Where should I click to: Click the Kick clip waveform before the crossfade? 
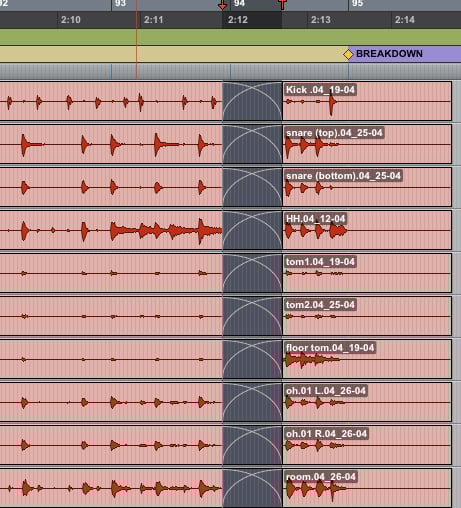pyautogui.click(x=111, y=101)
